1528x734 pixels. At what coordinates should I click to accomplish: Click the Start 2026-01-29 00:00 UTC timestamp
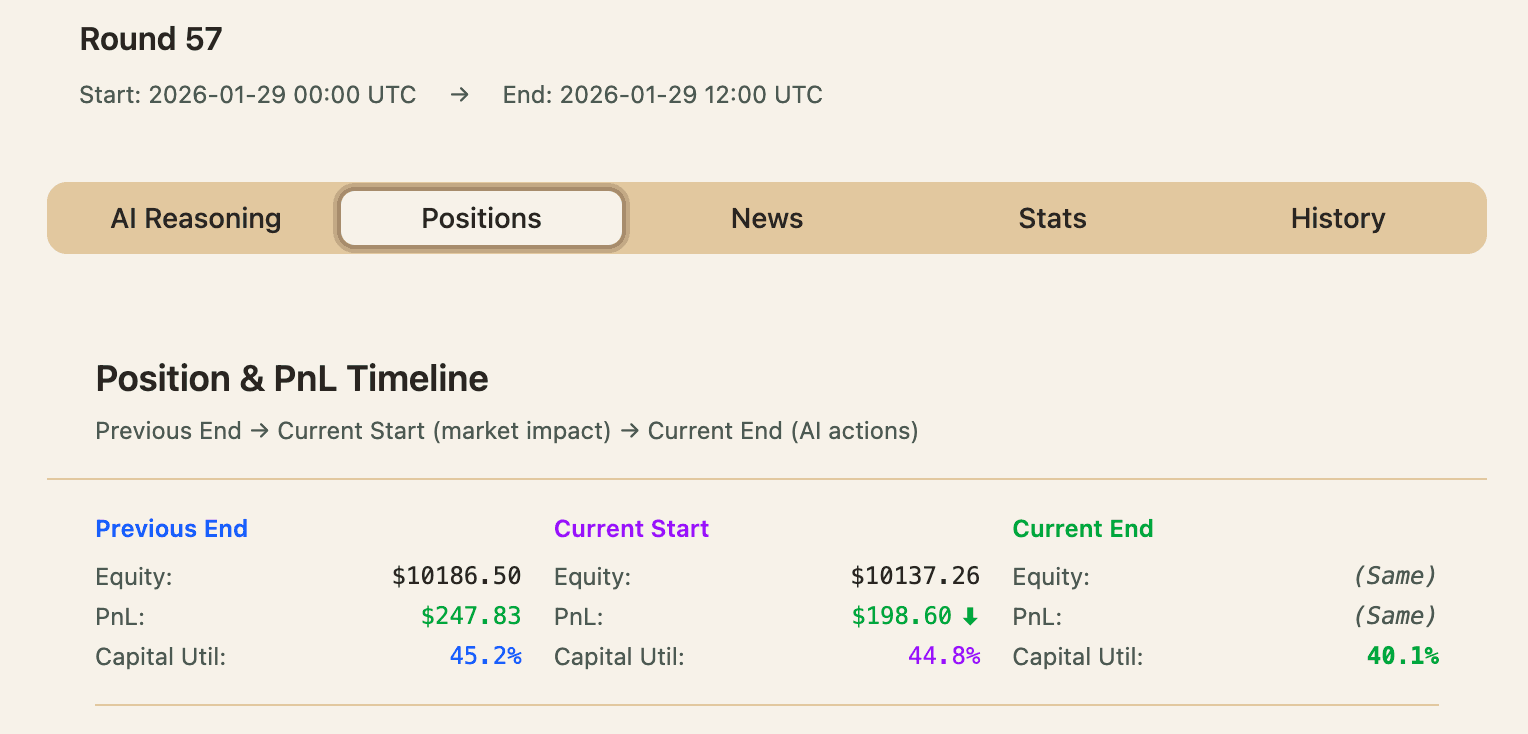click(x=248, y=95)
